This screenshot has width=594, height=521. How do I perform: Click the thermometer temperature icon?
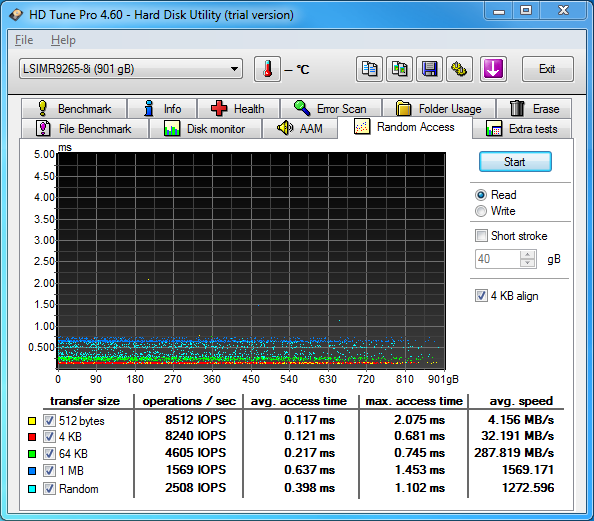(x=267, y=69)
